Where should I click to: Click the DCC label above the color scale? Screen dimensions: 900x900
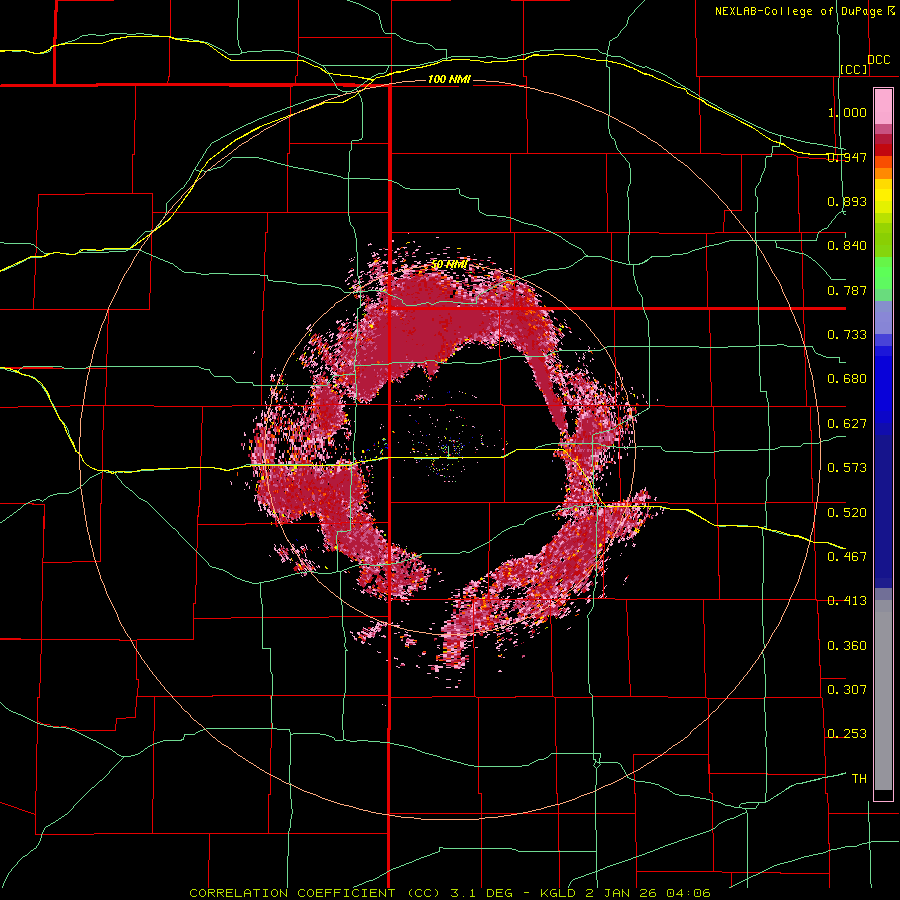coord(879,60)
